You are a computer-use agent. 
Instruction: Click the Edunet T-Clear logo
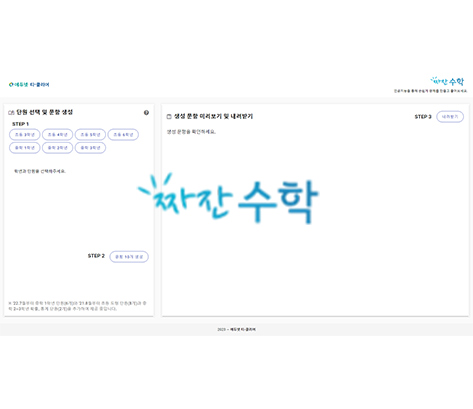click(29, 85)
